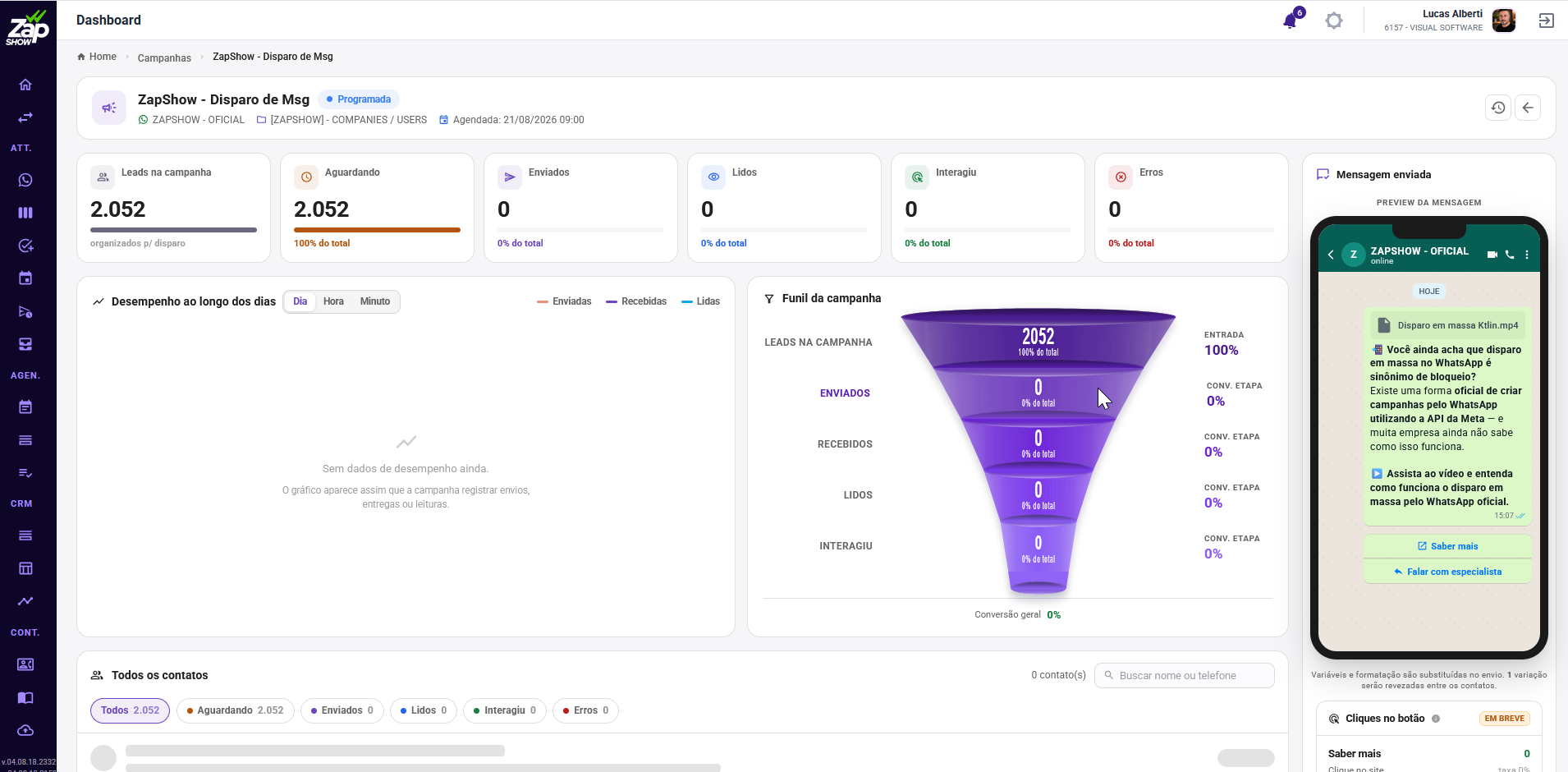Switch the chart to Dia view
The image size is (1568, 772).
click(300, 301)
